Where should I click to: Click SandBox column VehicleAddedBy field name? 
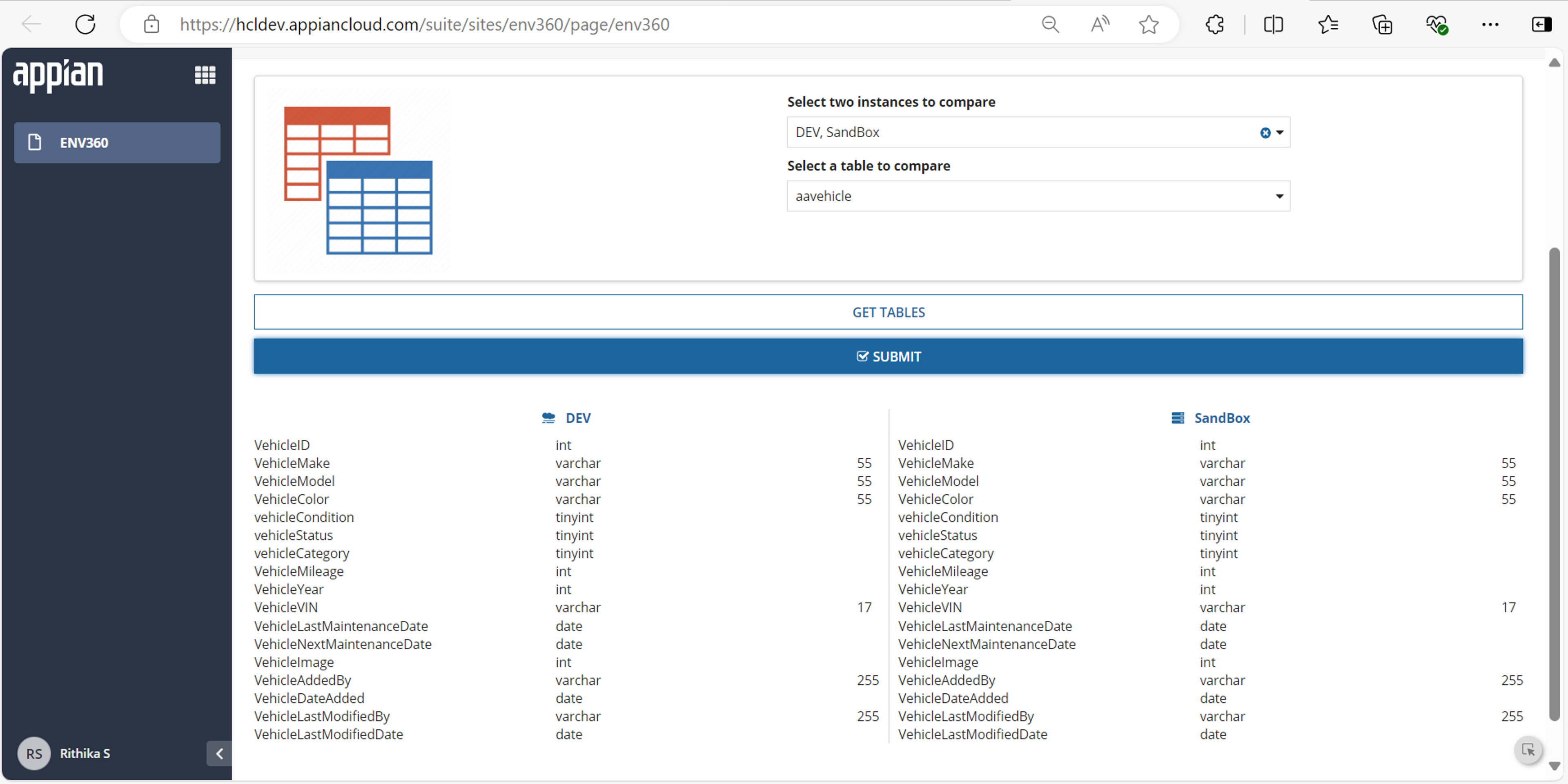947,681
